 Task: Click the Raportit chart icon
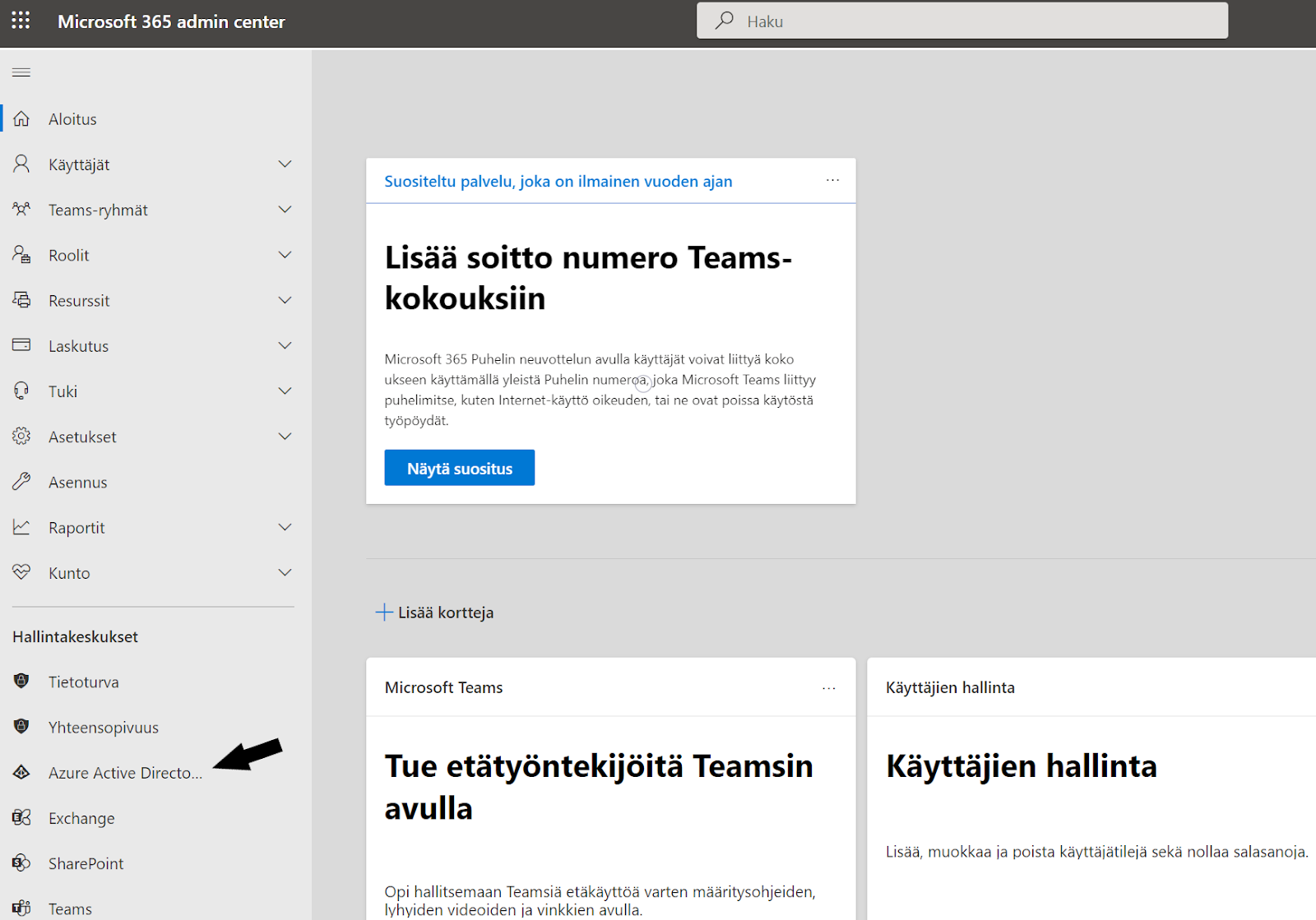coord(21,527)
